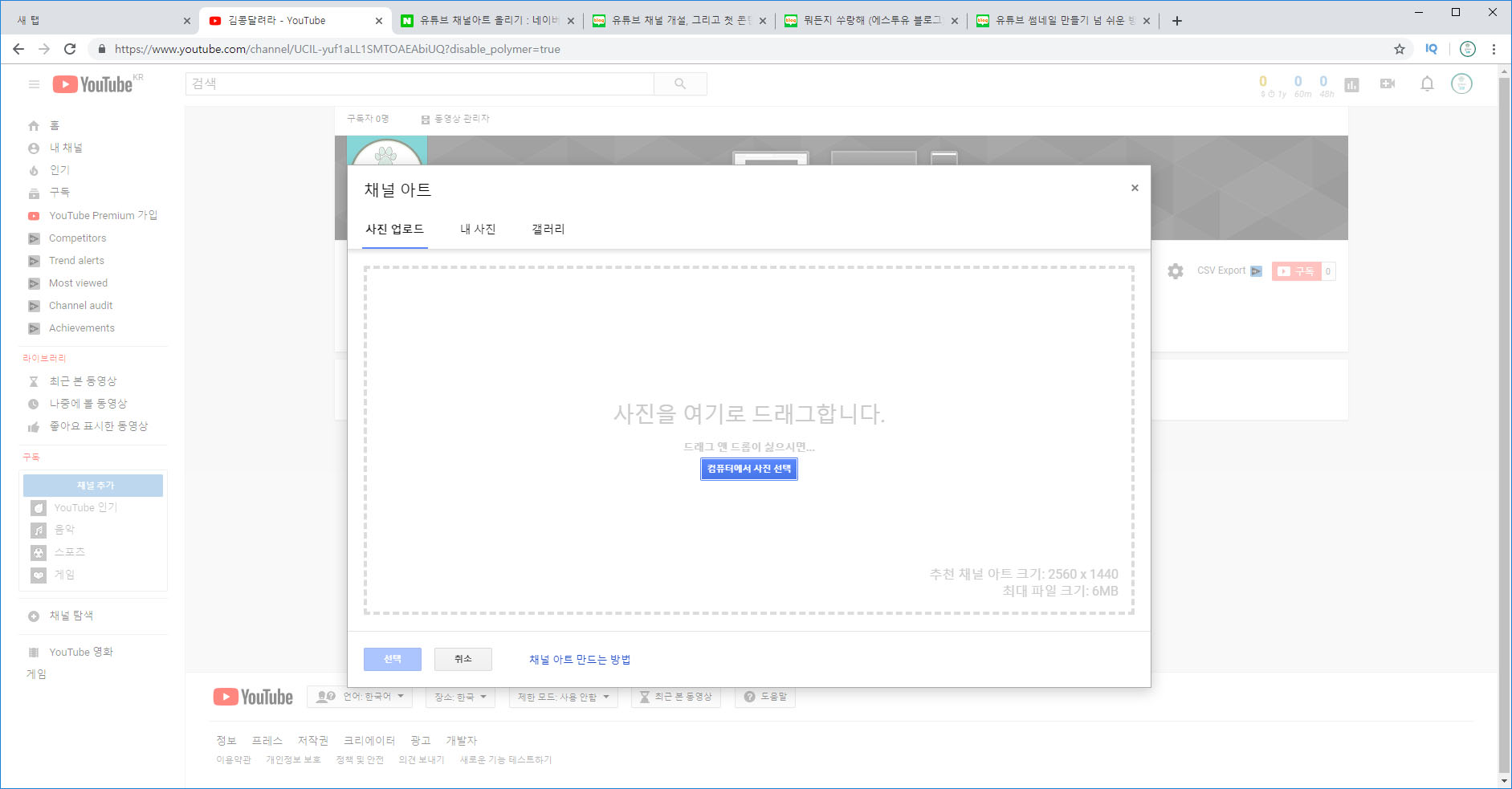This screenshot has height=789, width=1512.
Task: Open the Chrome three-dot menu
Action: [x=1494, y=49]
